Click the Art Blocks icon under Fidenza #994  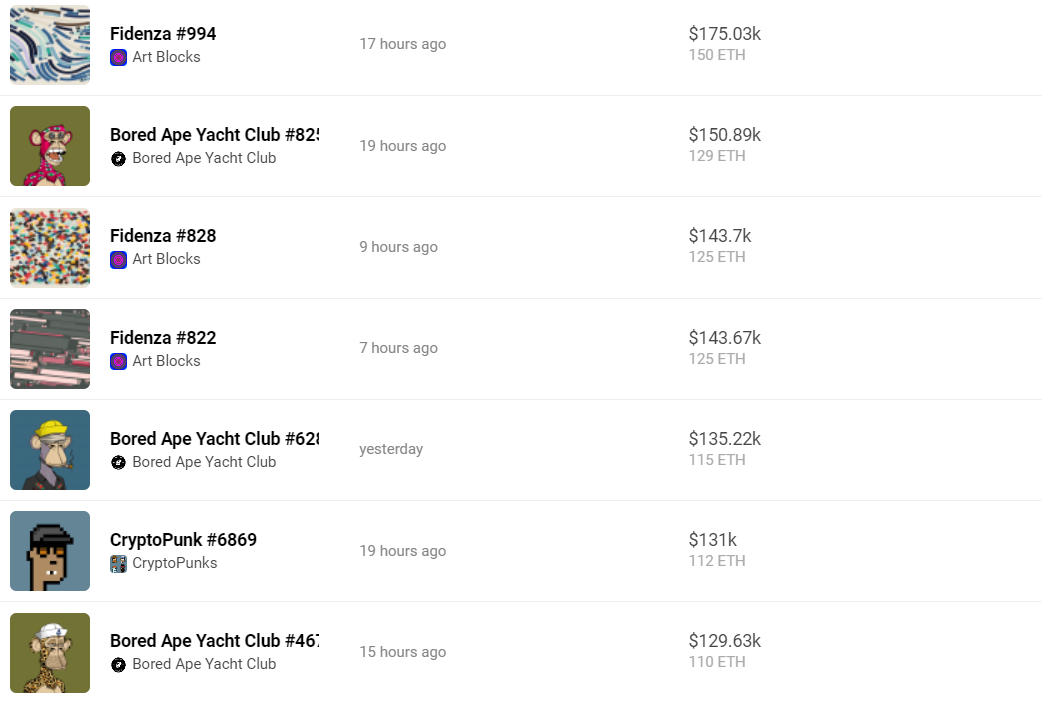[118, 57]
